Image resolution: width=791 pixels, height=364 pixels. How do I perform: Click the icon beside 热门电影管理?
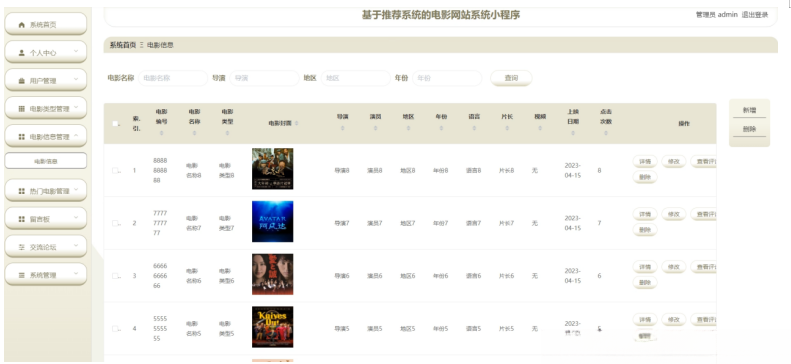pos(21,191)
